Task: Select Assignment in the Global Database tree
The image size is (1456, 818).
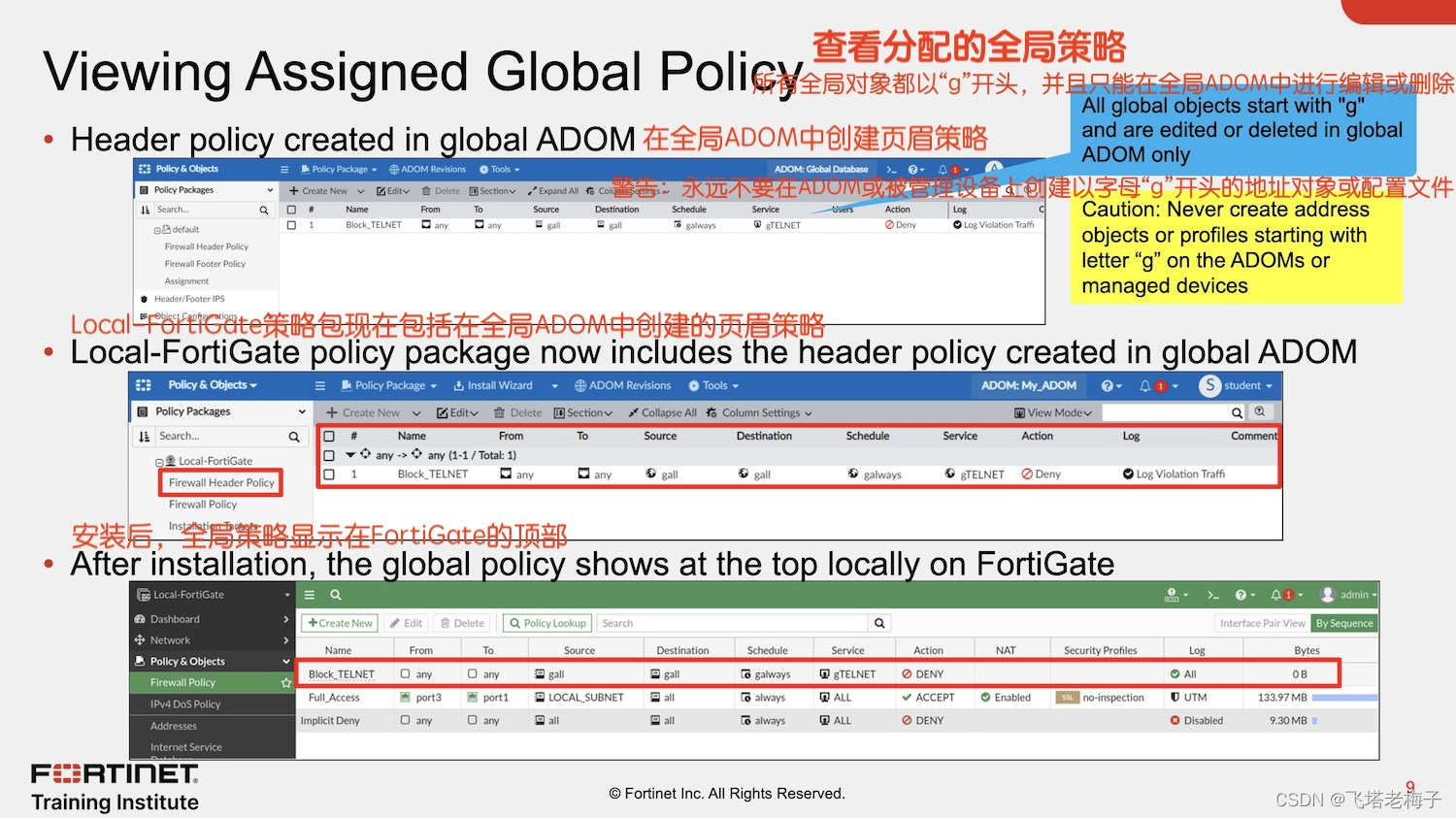Action: (x=186, y=281)
